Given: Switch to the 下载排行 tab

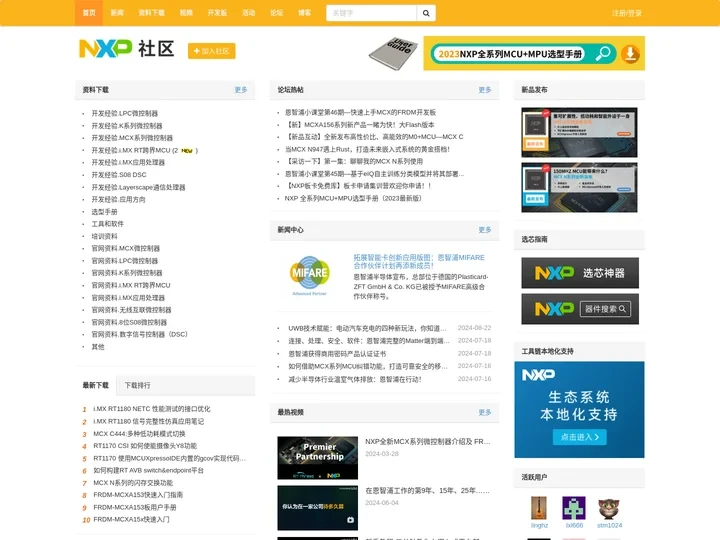Looking at the screenshot, I should [x=137, y=385].
